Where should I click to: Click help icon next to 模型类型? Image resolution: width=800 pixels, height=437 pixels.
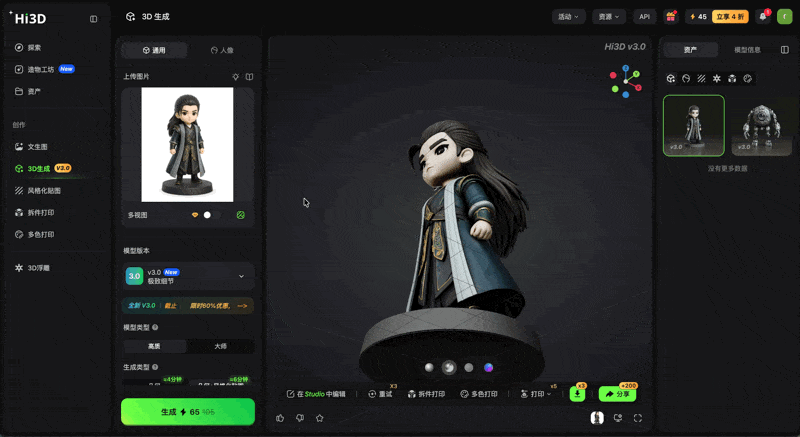(x=155, y=327)
